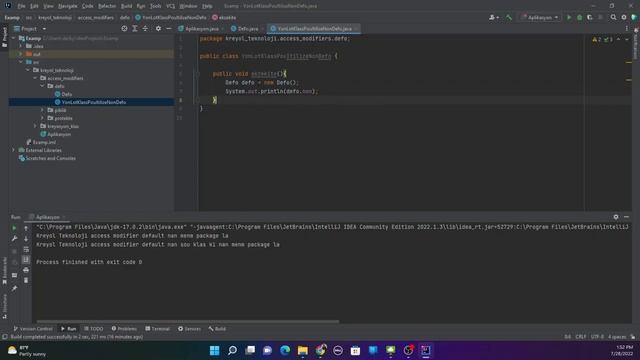Click Select Opened File target icon
The image size is (640, 360).
coord(124,29)
